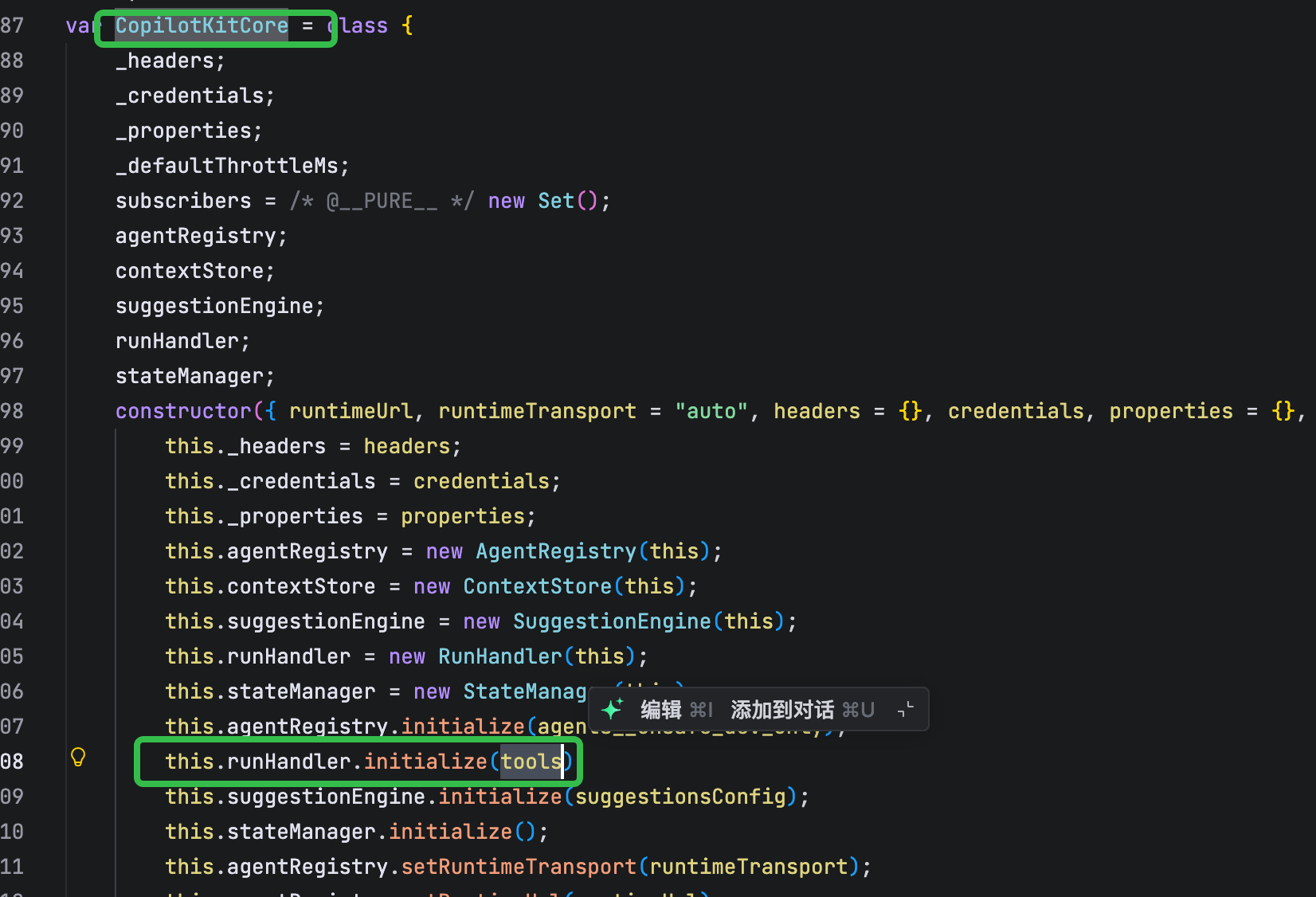1316x897 pixels.
Task: Click the runtimeUrl constructor parameter
Action: click(351, 411)
